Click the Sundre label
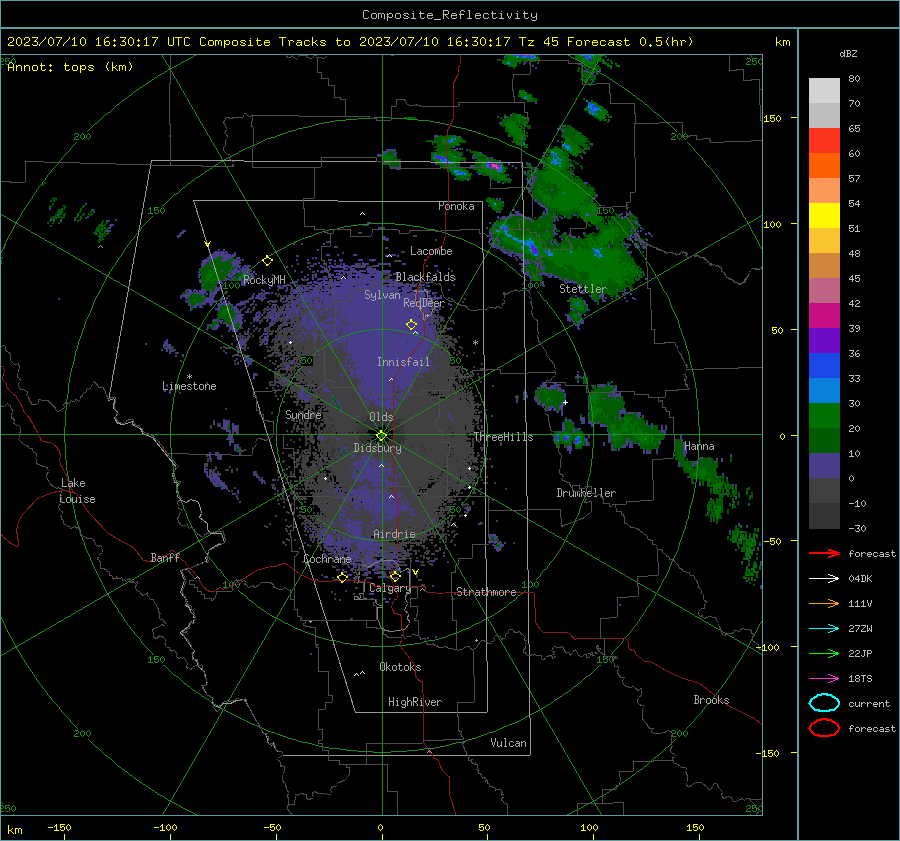This screenshot has width=900, height=841. tap(303, 414)
